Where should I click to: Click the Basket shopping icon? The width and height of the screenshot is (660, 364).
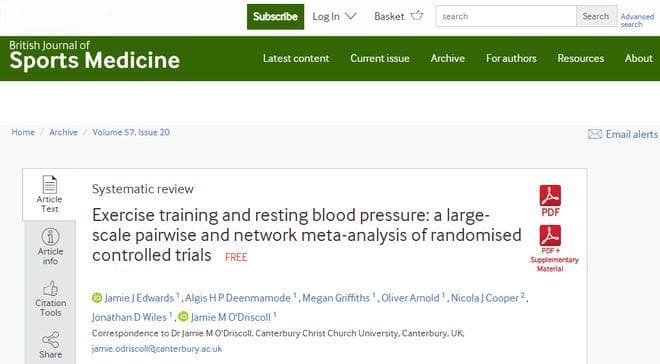(417, 16)
